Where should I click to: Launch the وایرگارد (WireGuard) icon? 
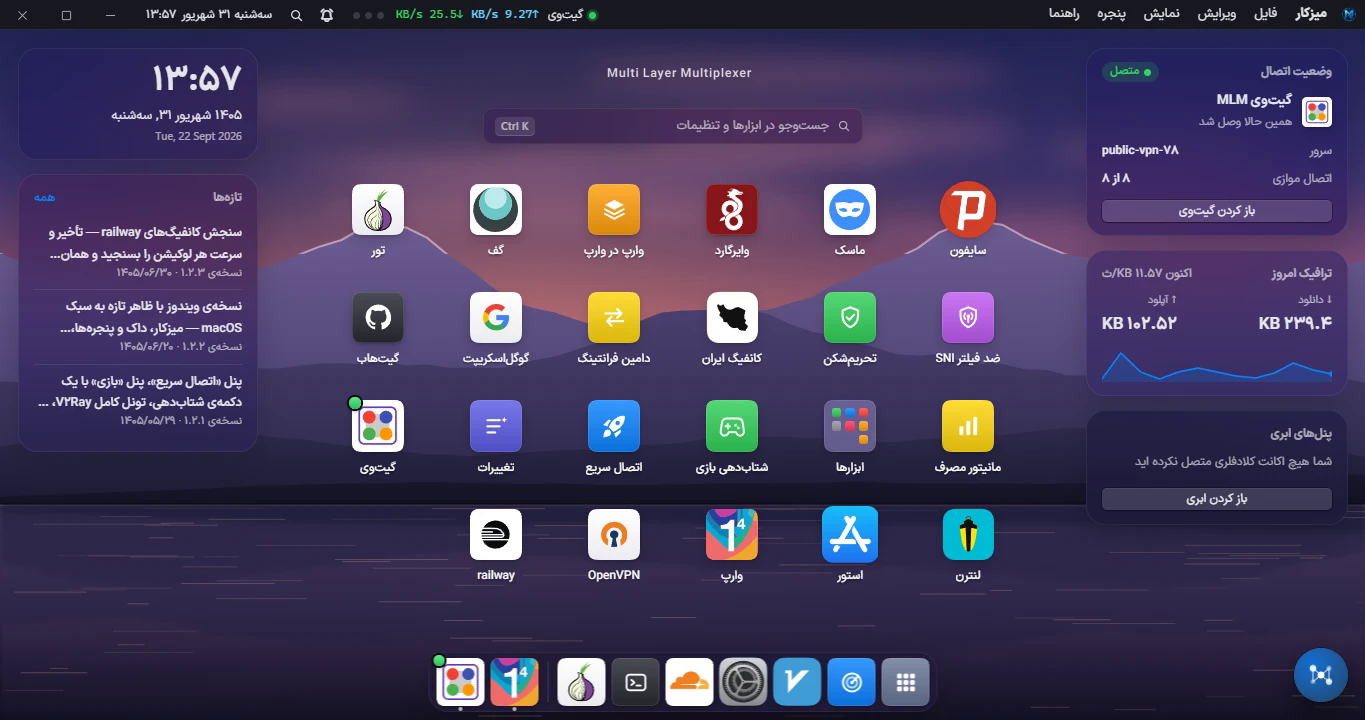tap(732, 210)
